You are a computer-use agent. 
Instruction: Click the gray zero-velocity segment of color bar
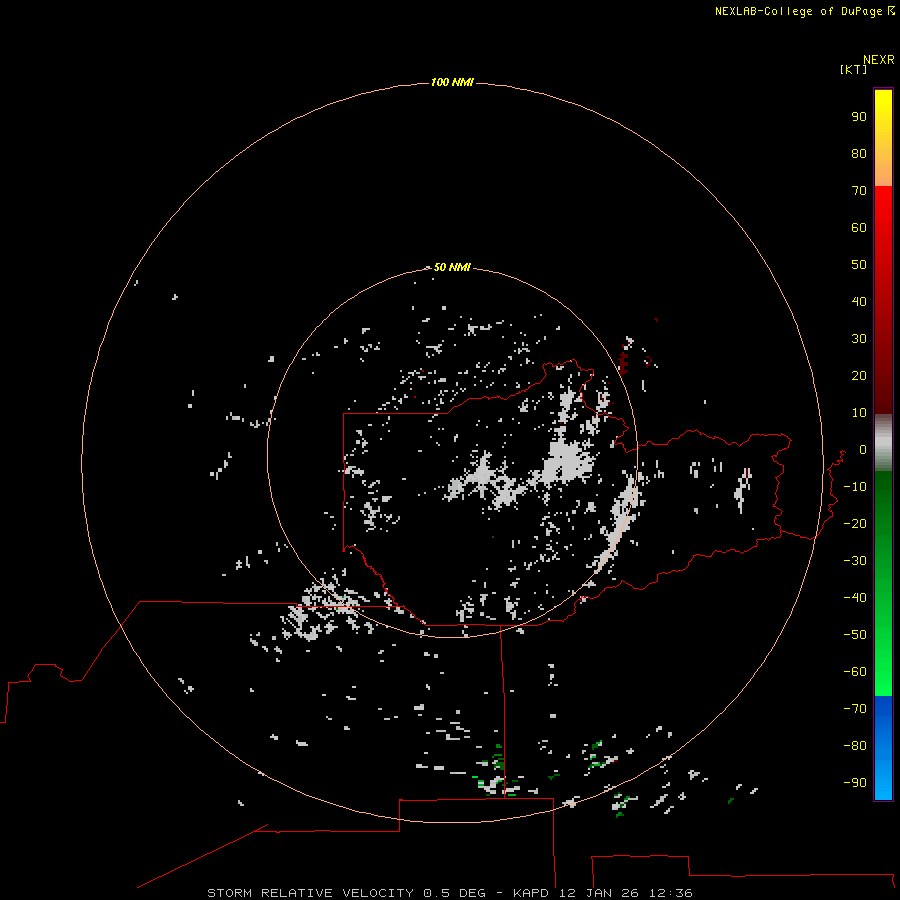click(x=883, y=443)
